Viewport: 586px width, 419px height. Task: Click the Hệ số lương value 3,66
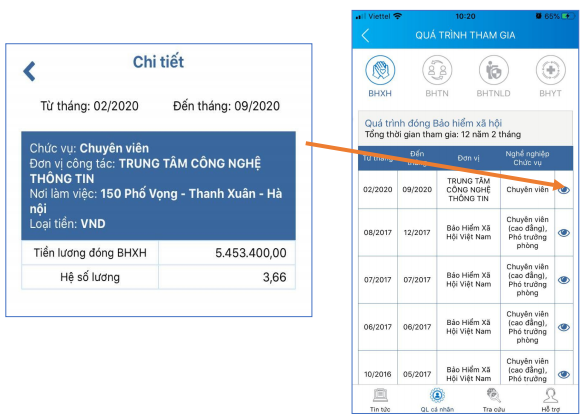coord(275,277)
